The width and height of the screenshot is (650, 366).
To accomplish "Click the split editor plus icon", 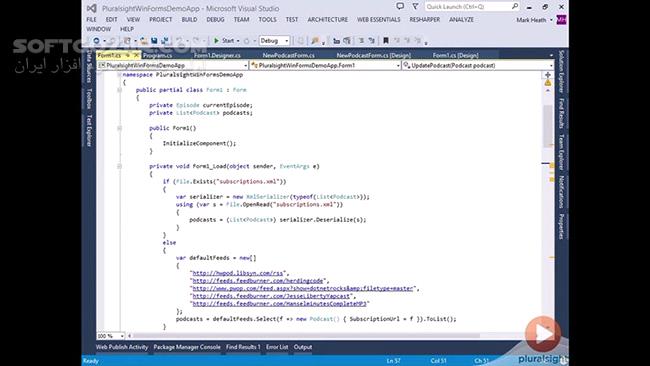I will tap(548, 75).
